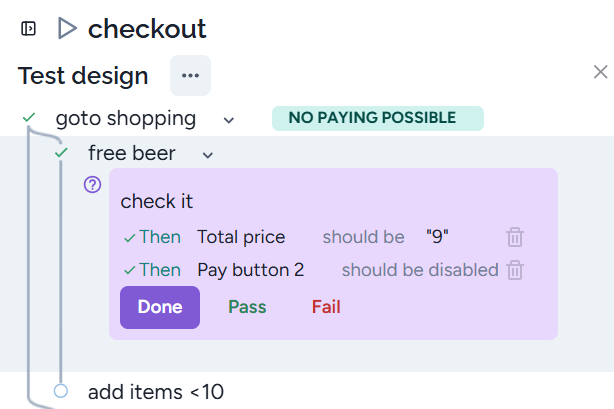Viewport: 614px width, 409px height.
Task: Run the checkout test with play icon
Action: [x=67, y=29]
